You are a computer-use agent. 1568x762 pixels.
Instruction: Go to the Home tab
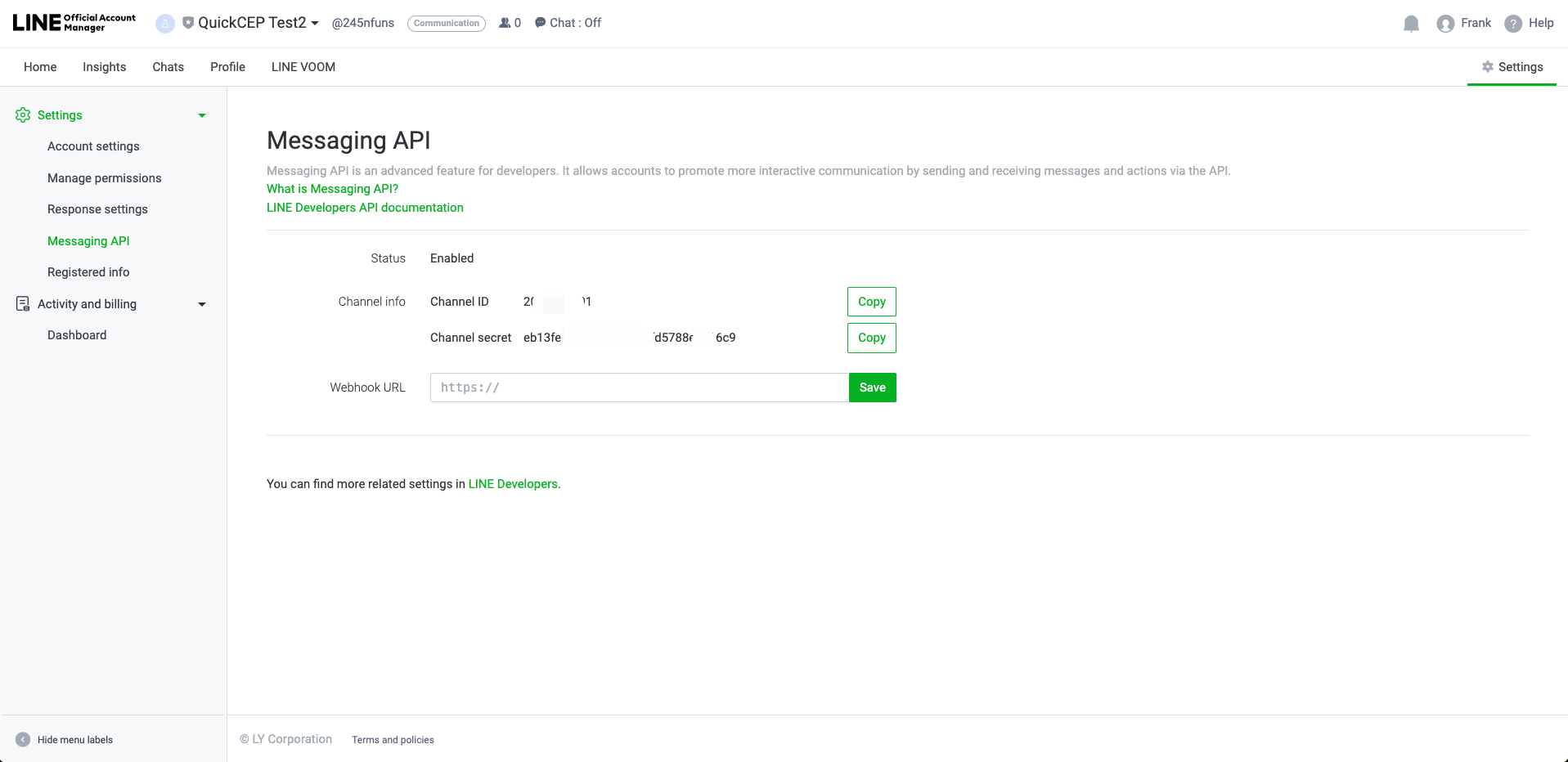pyautogui.click(x=40, y=67)
